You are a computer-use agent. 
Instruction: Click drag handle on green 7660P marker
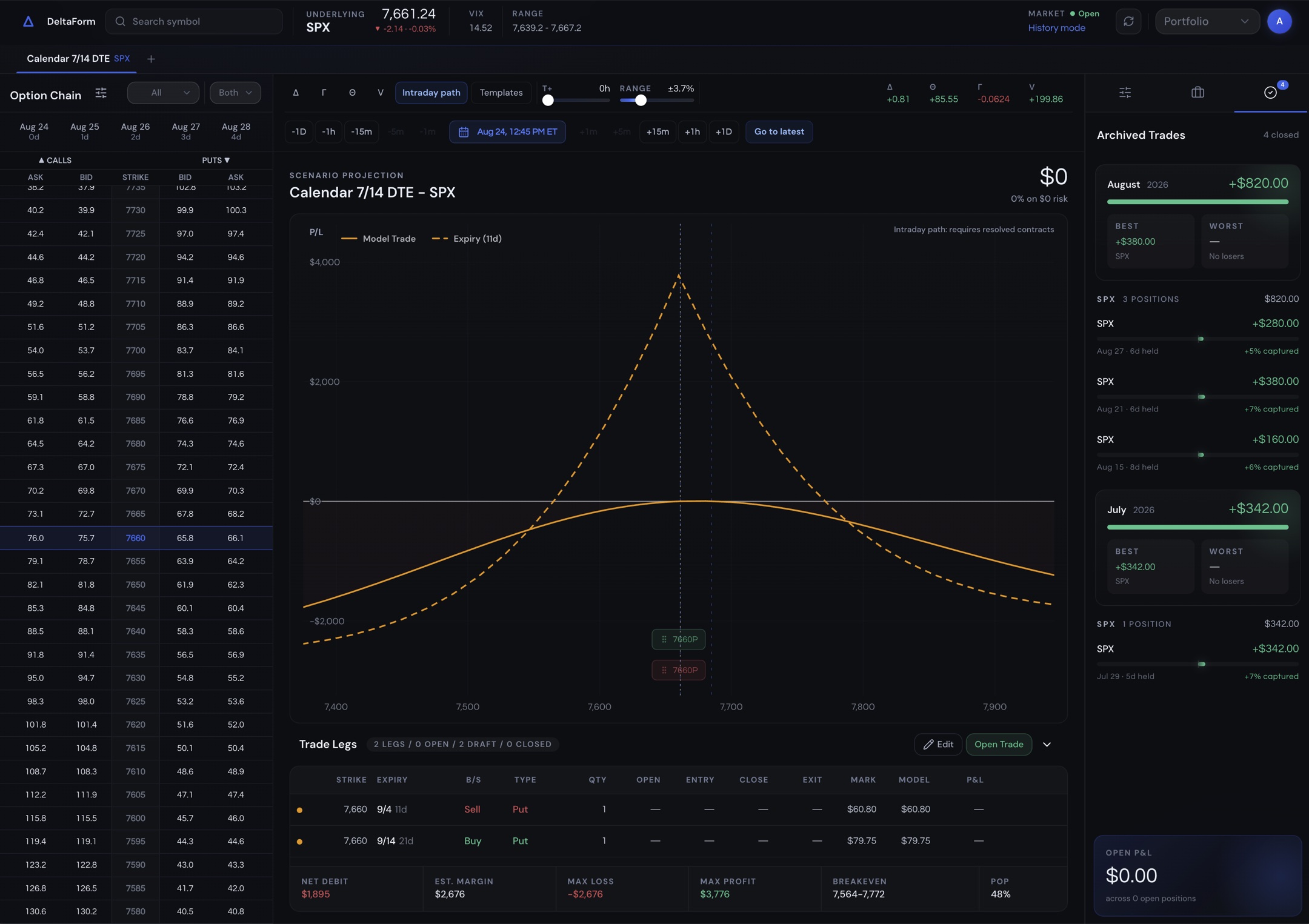(x=664, y=639)
